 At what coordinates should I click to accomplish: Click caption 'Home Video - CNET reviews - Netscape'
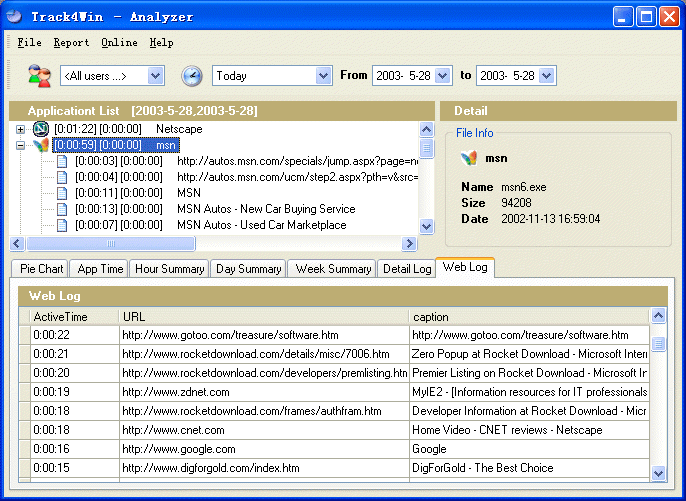point(529,430)
